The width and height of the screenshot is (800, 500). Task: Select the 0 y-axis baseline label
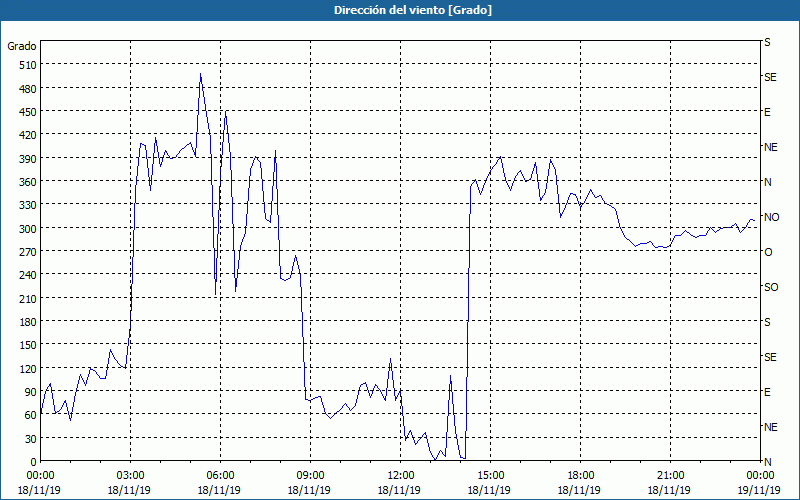pos(34,462)
